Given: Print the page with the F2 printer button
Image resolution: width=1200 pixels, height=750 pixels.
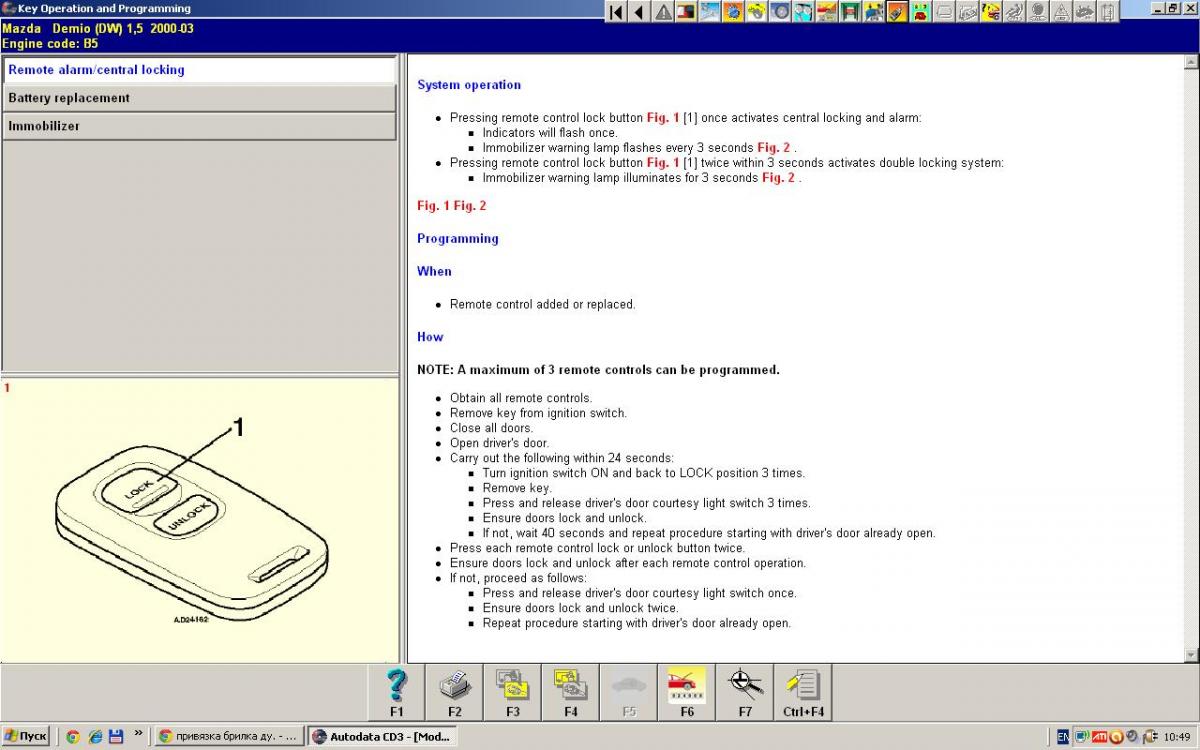Looking at the screenshot, I should pyautogui.click(x=455, y=692).
